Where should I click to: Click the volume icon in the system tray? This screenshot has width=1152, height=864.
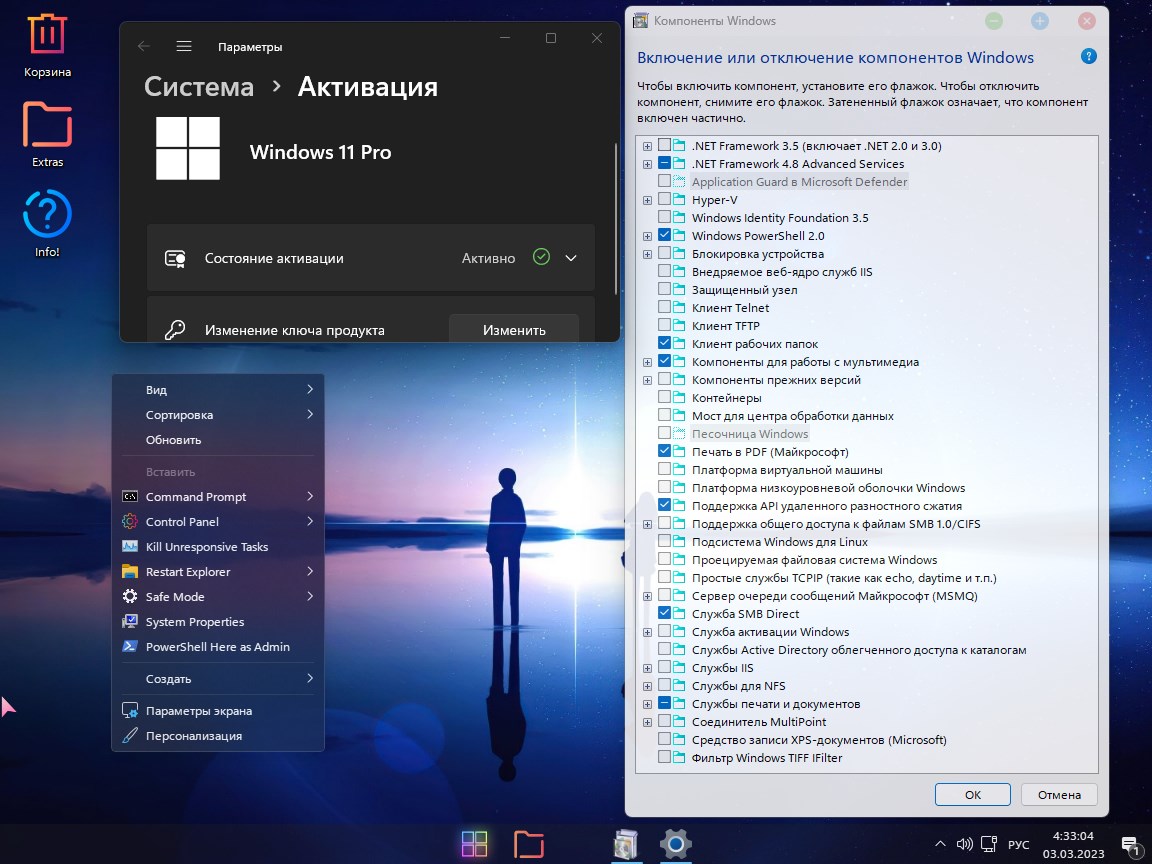(x=963, y=843)
